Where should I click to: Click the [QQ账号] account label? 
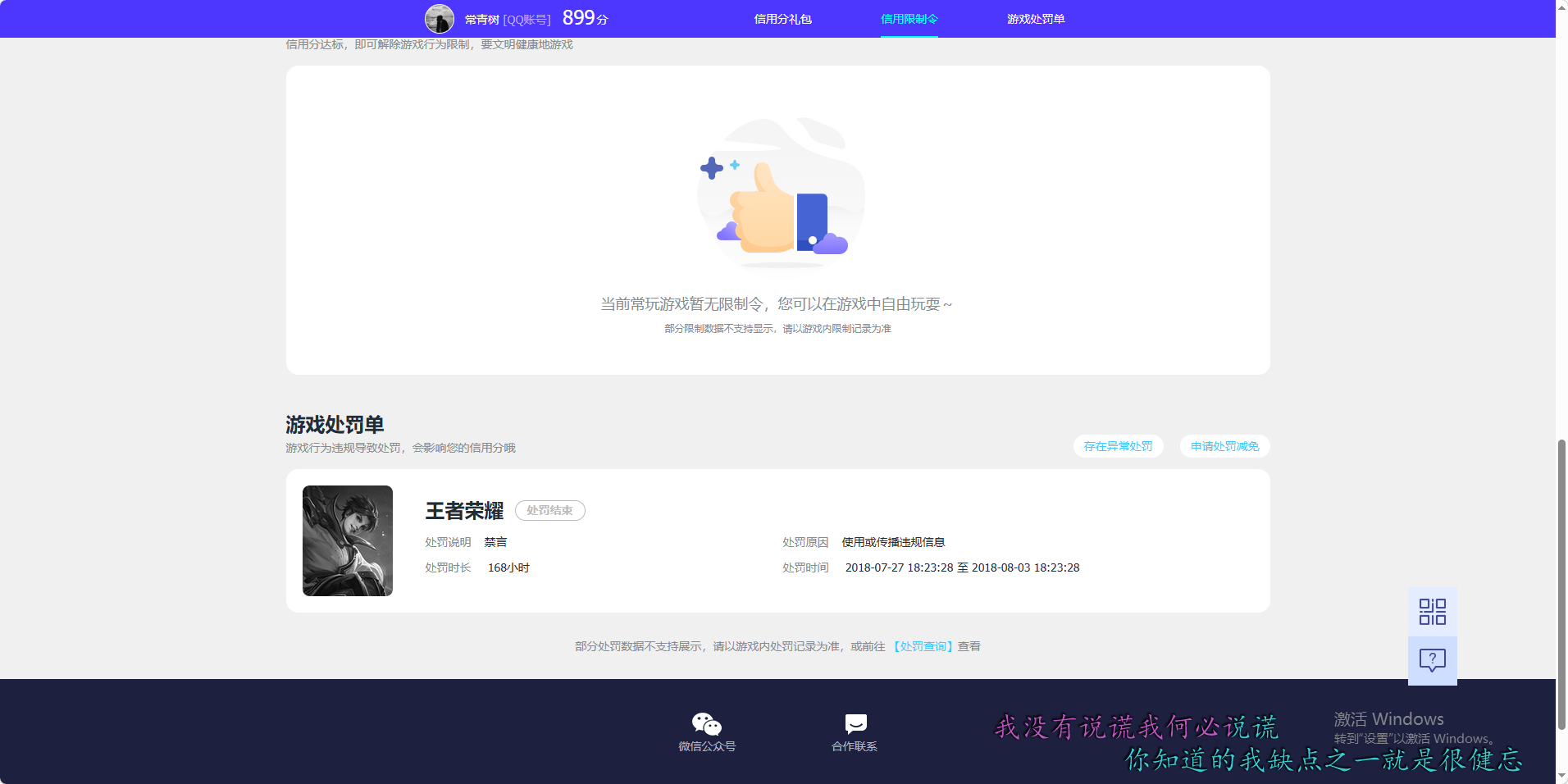point(527,18)
